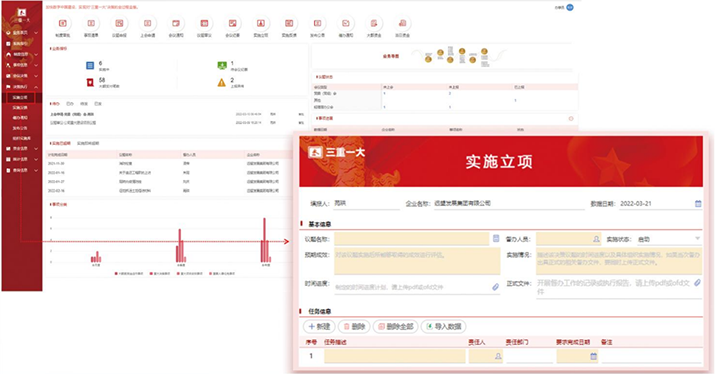Click the orange warning triangle stat icon
The width and height of the screenshot is (716, 374).
(x=221, y=83)
